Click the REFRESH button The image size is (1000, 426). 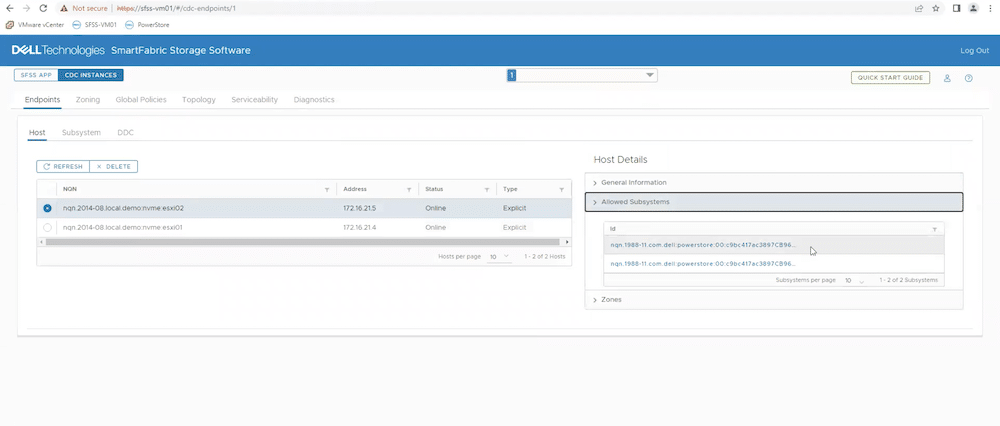(x=63, y=166)
